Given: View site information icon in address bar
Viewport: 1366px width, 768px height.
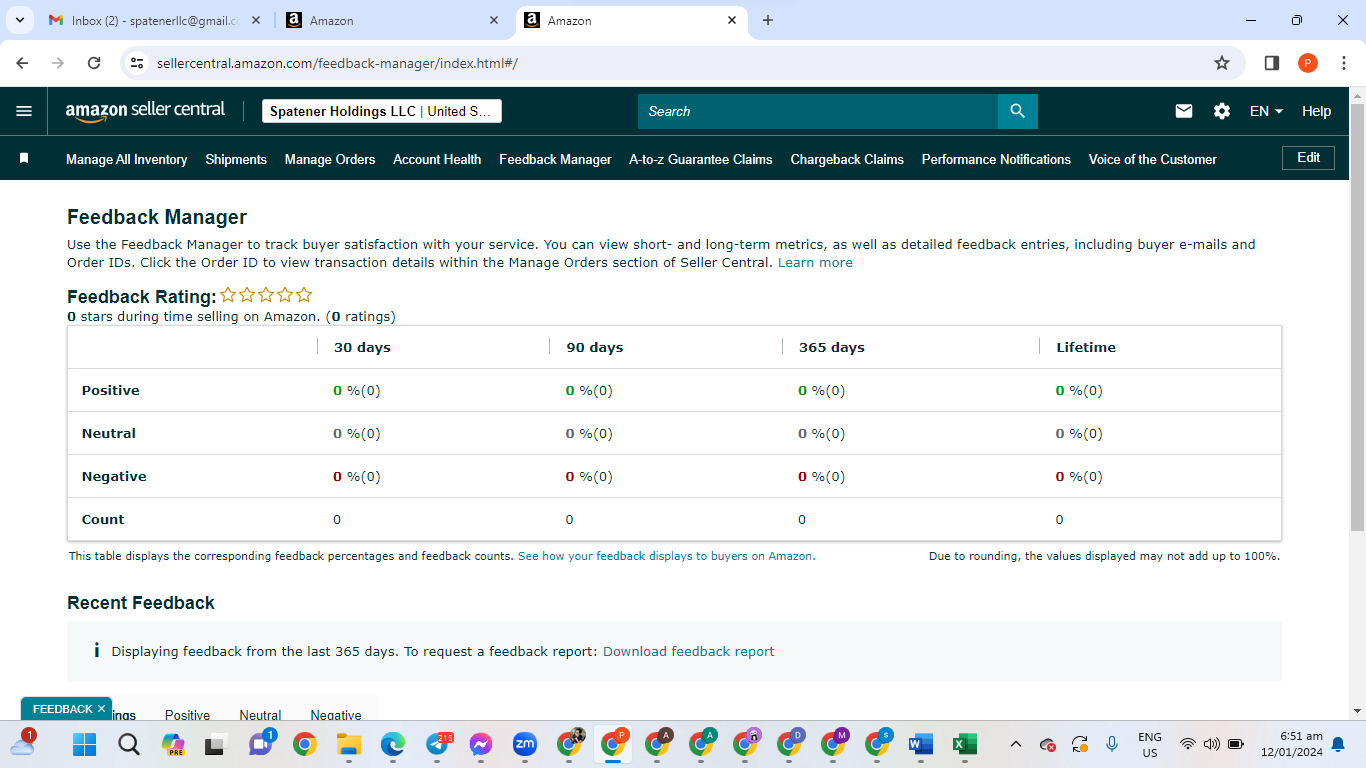Looking at the screenshot, I should tap(138, 63).
